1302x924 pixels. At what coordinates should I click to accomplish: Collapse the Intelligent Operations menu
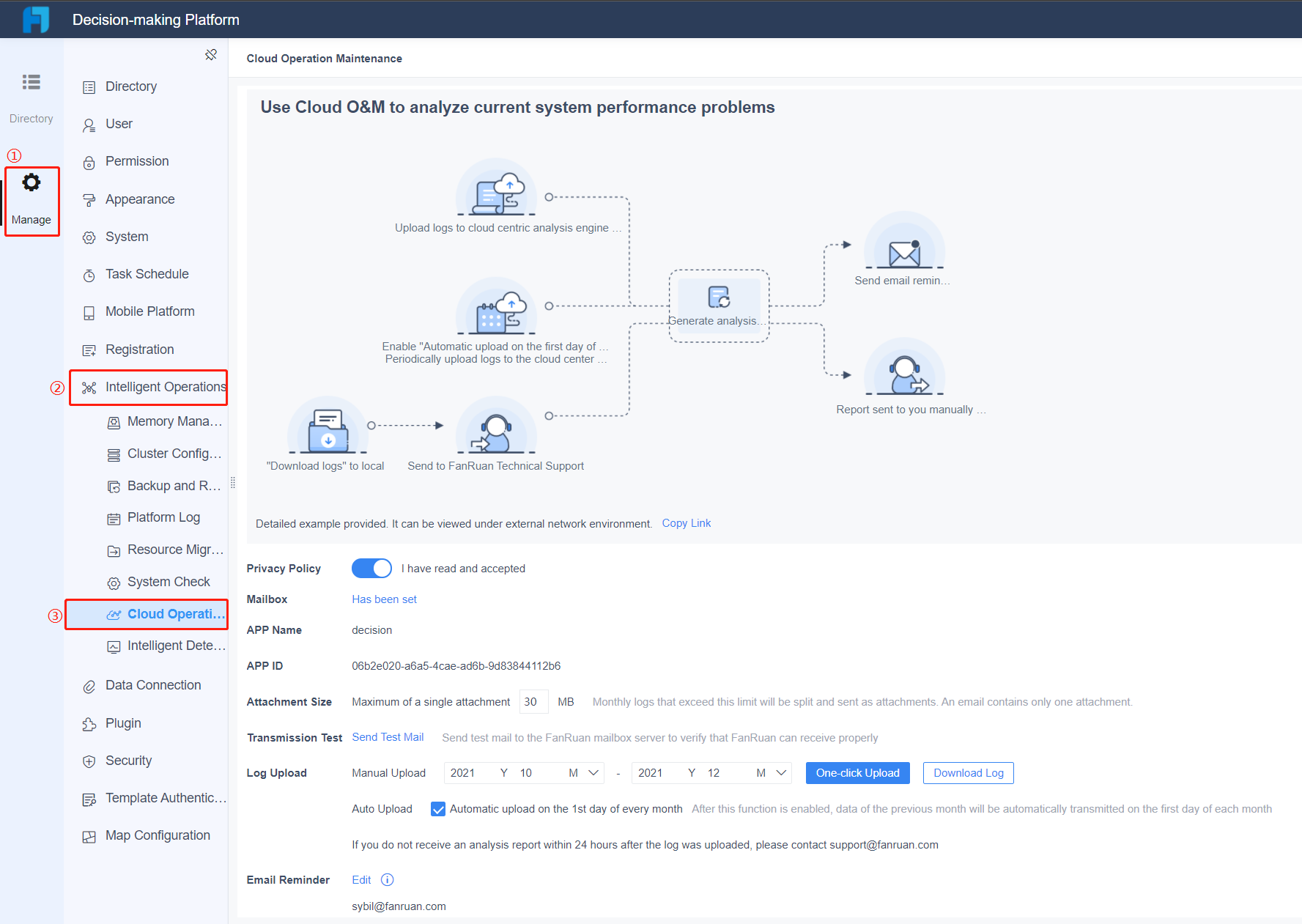(149, 387)
